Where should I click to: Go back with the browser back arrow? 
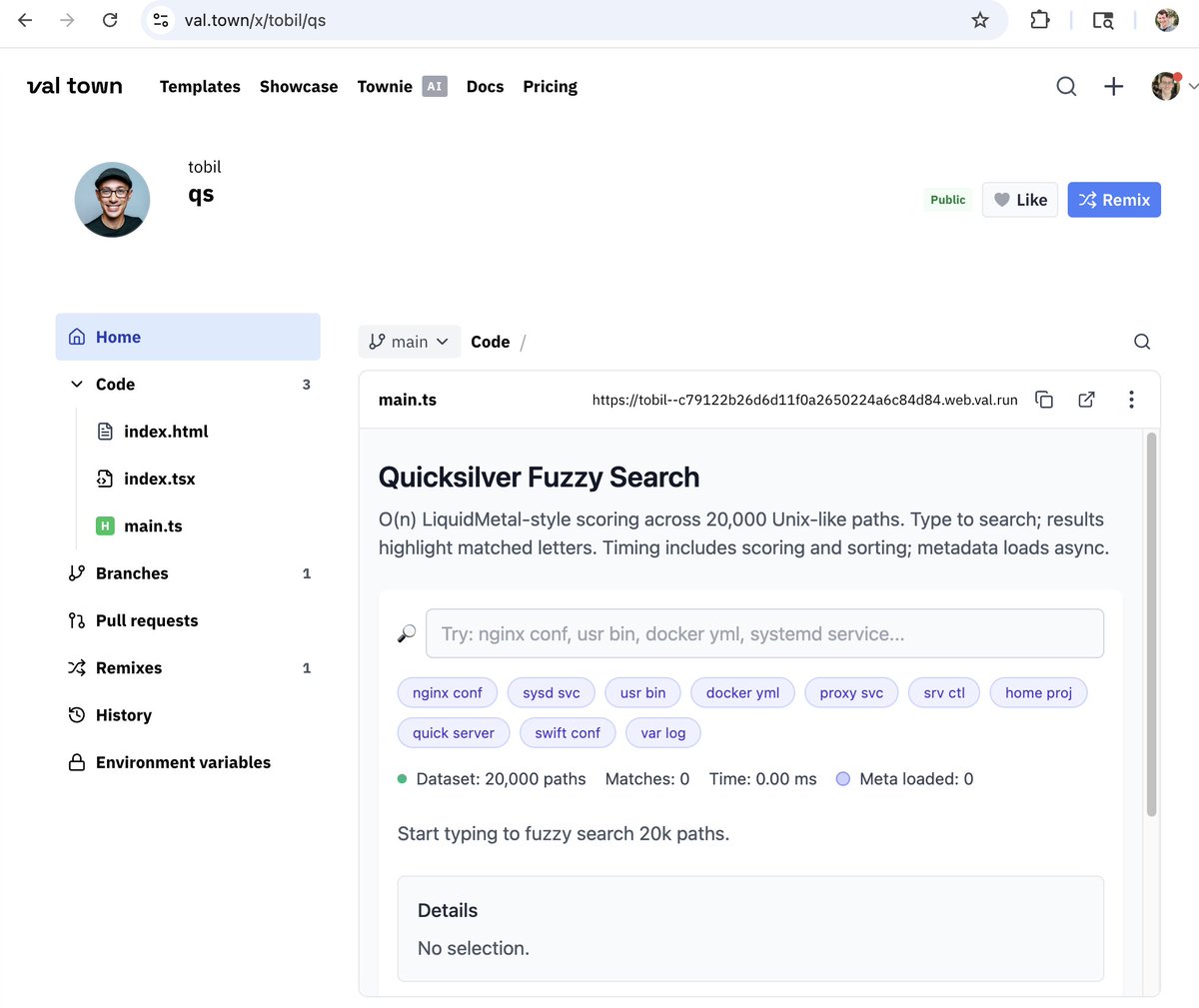(x=25, y=20)
